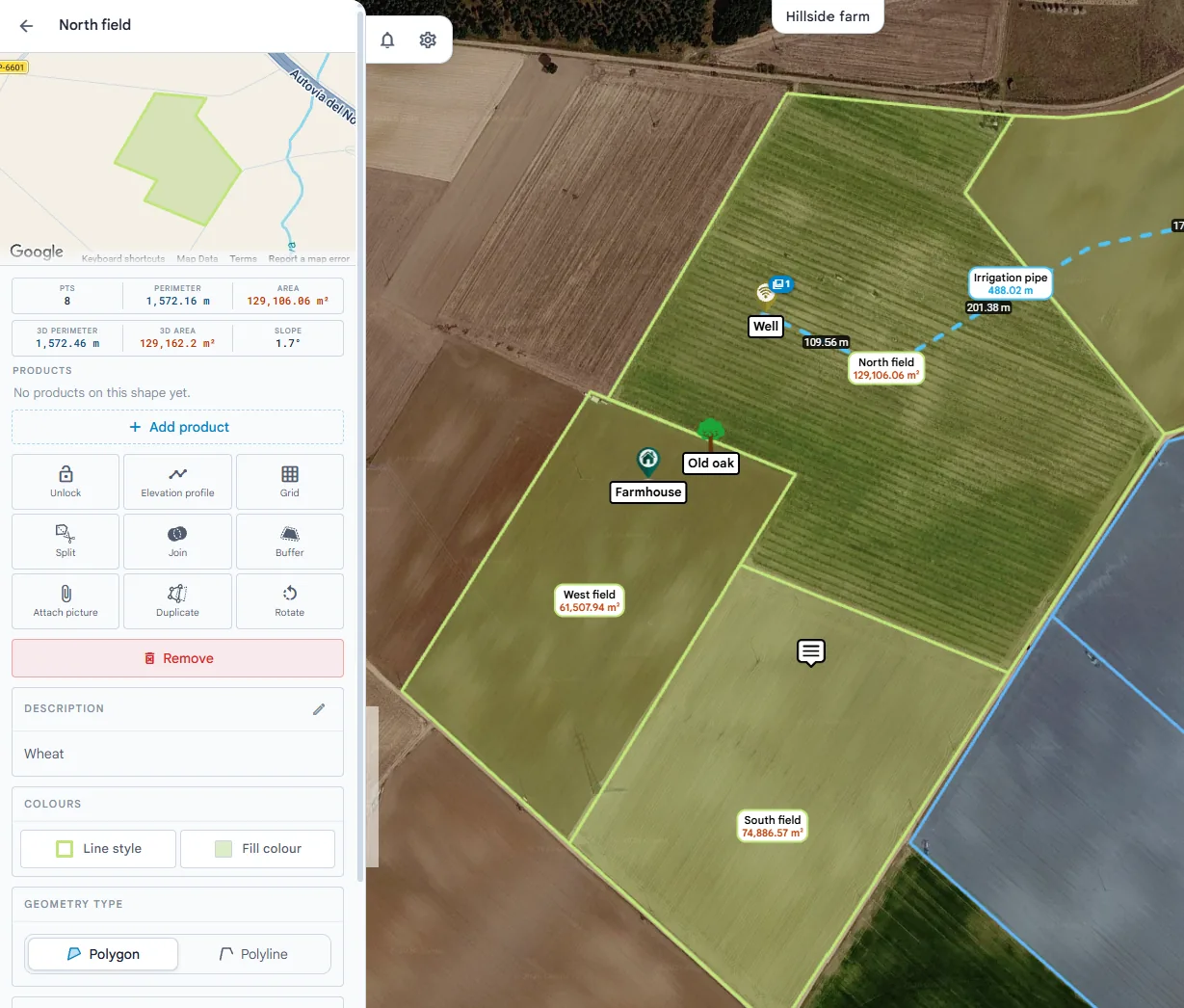Attach picture to this shape
The image size is (1184, 1008).
click(66, 601)
